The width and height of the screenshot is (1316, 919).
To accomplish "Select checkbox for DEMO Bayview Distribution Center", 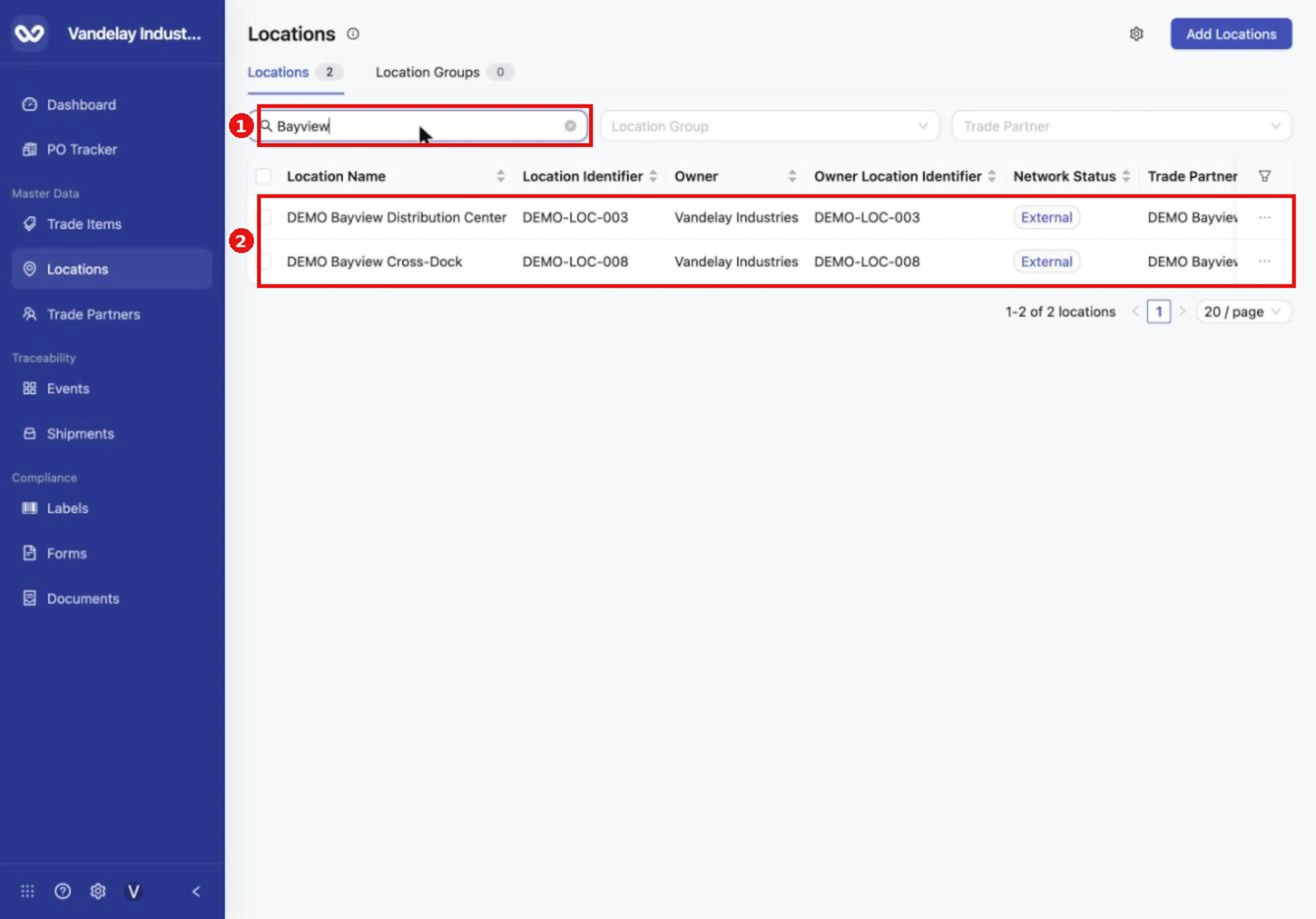I will [x=264, y=217].
